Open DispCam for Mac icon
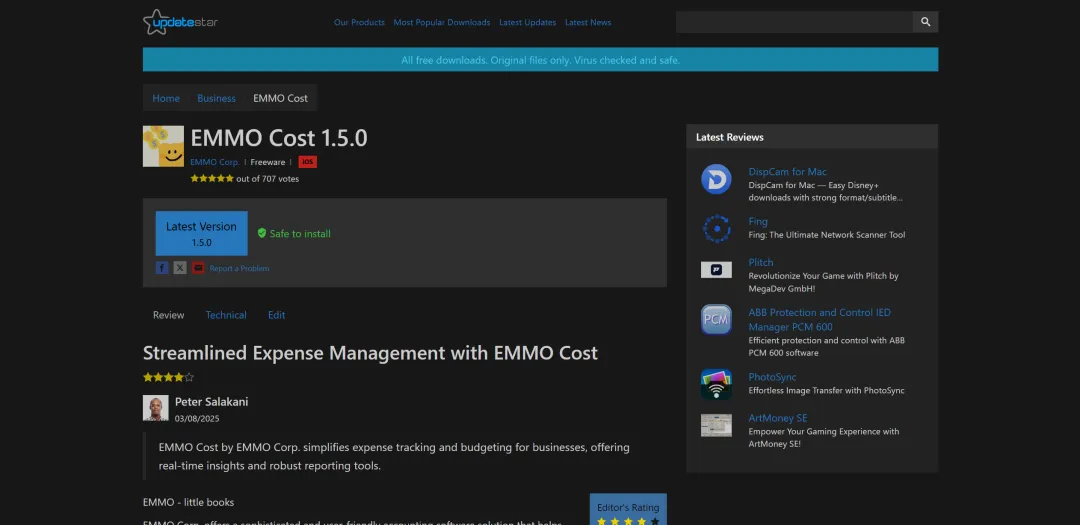Viewport: 1080px width, 525px height. click(716, 179)
